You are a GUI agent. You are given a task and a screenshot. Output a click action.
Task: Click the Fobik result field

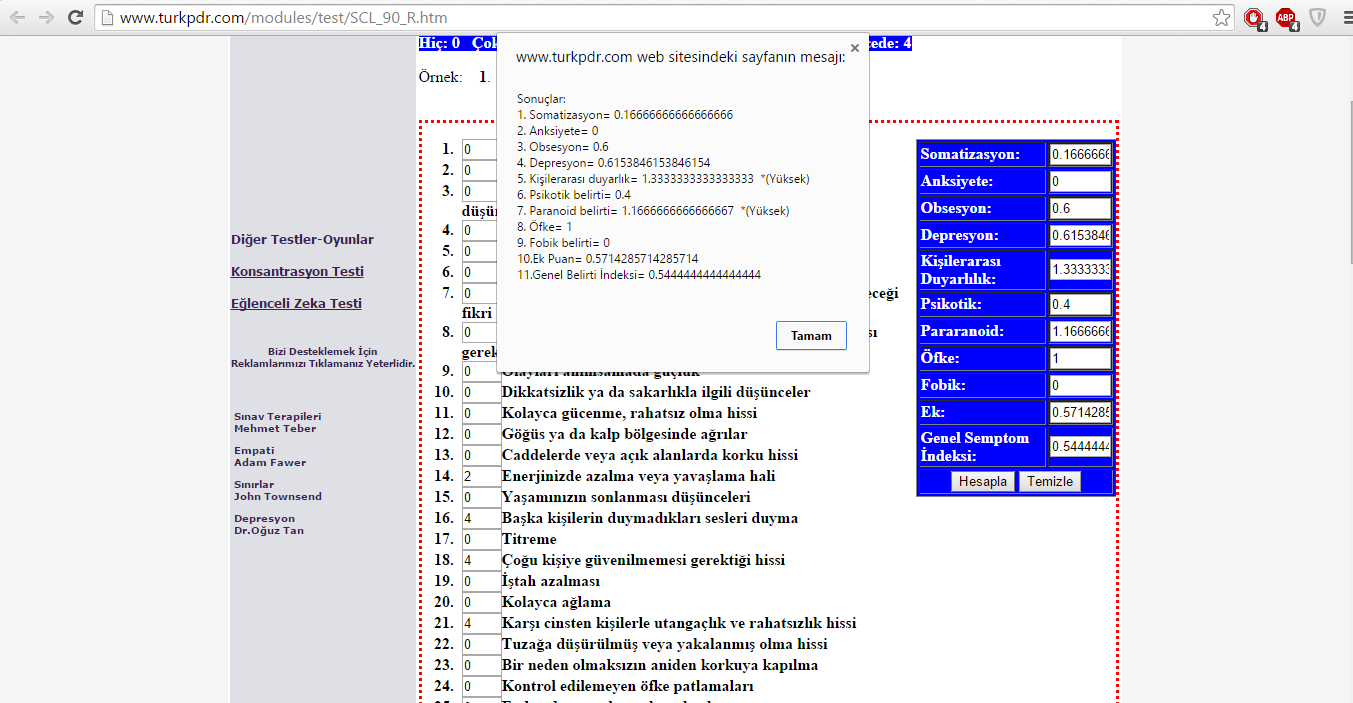tap(1080, 385)
